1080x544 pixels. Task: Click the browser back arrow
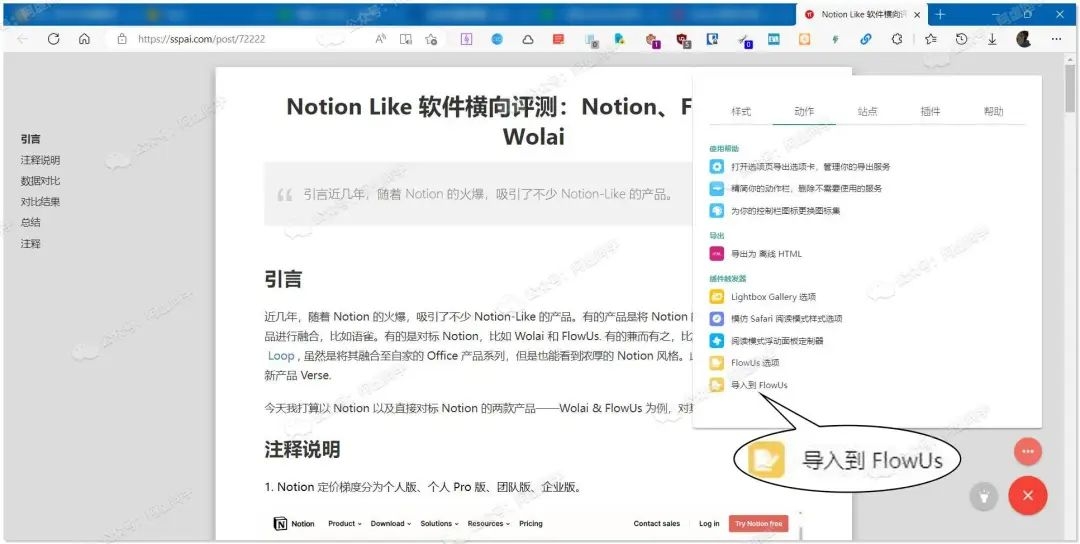click(23, 39)
